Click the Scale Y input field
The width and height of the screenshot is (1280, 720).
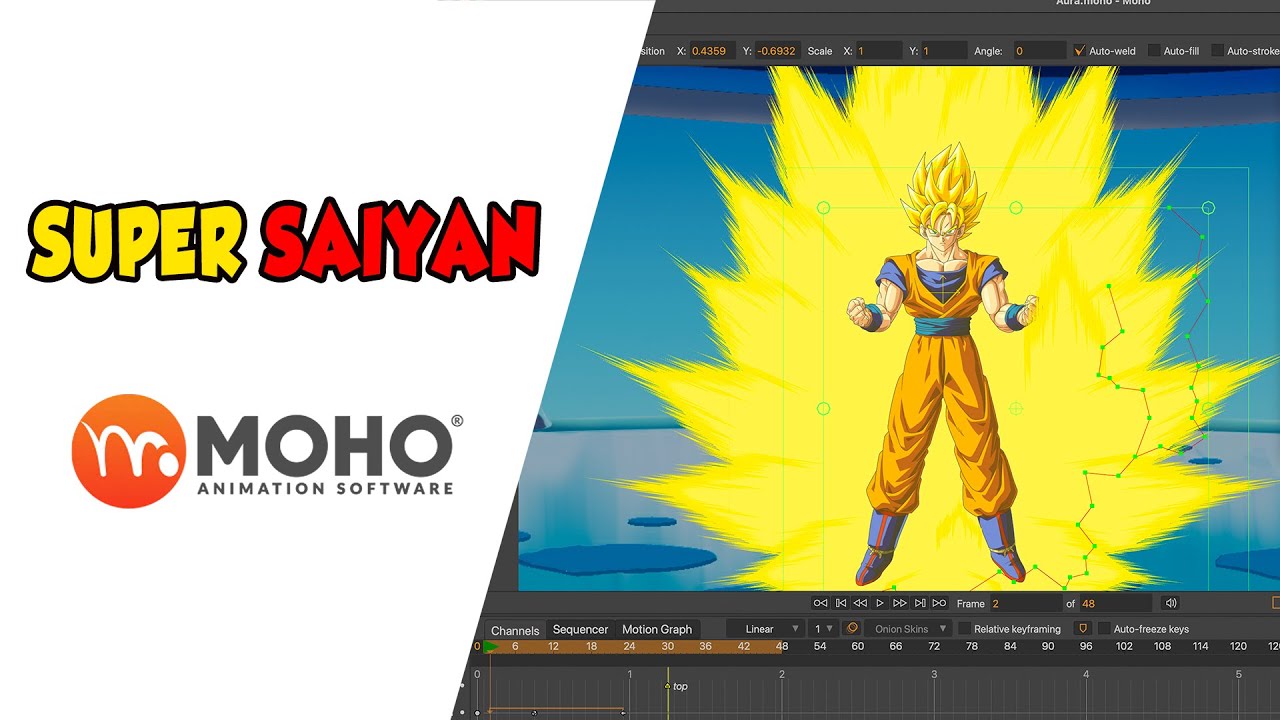(944, 51)
